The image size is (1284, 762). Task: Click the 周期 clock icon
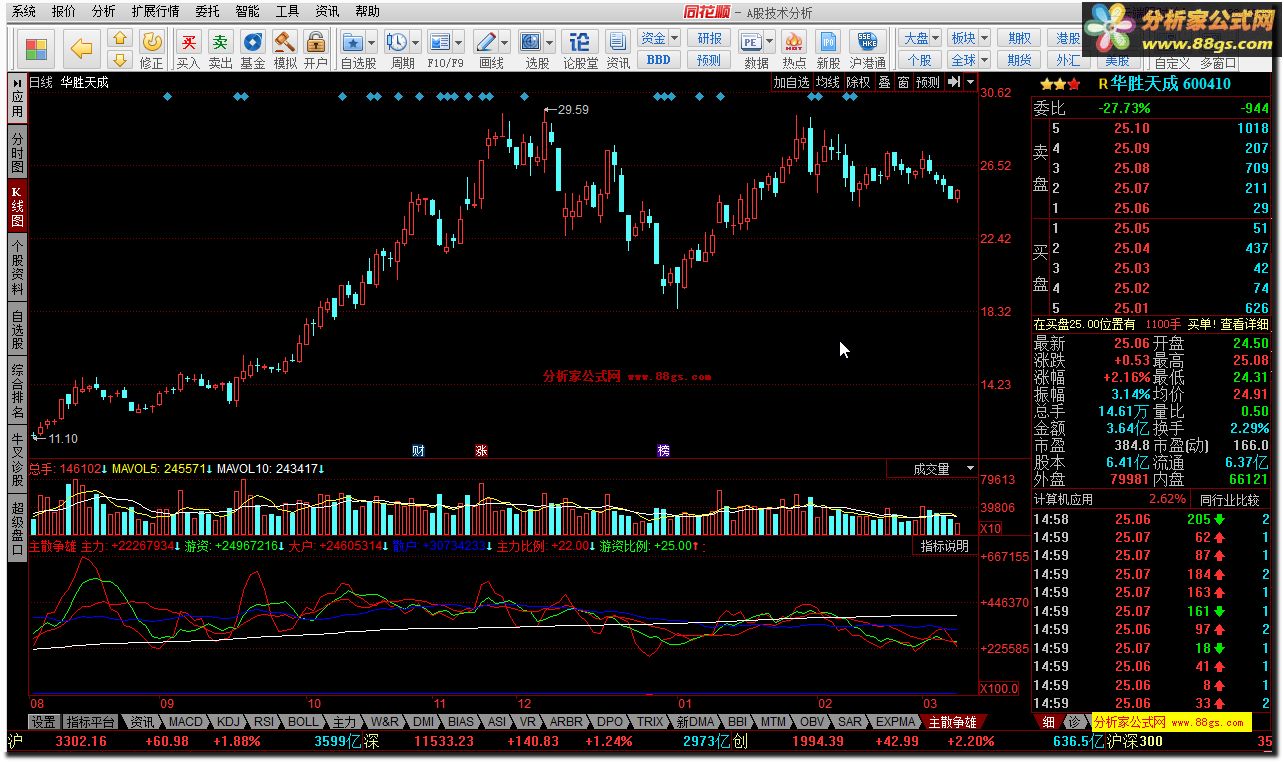396,42
